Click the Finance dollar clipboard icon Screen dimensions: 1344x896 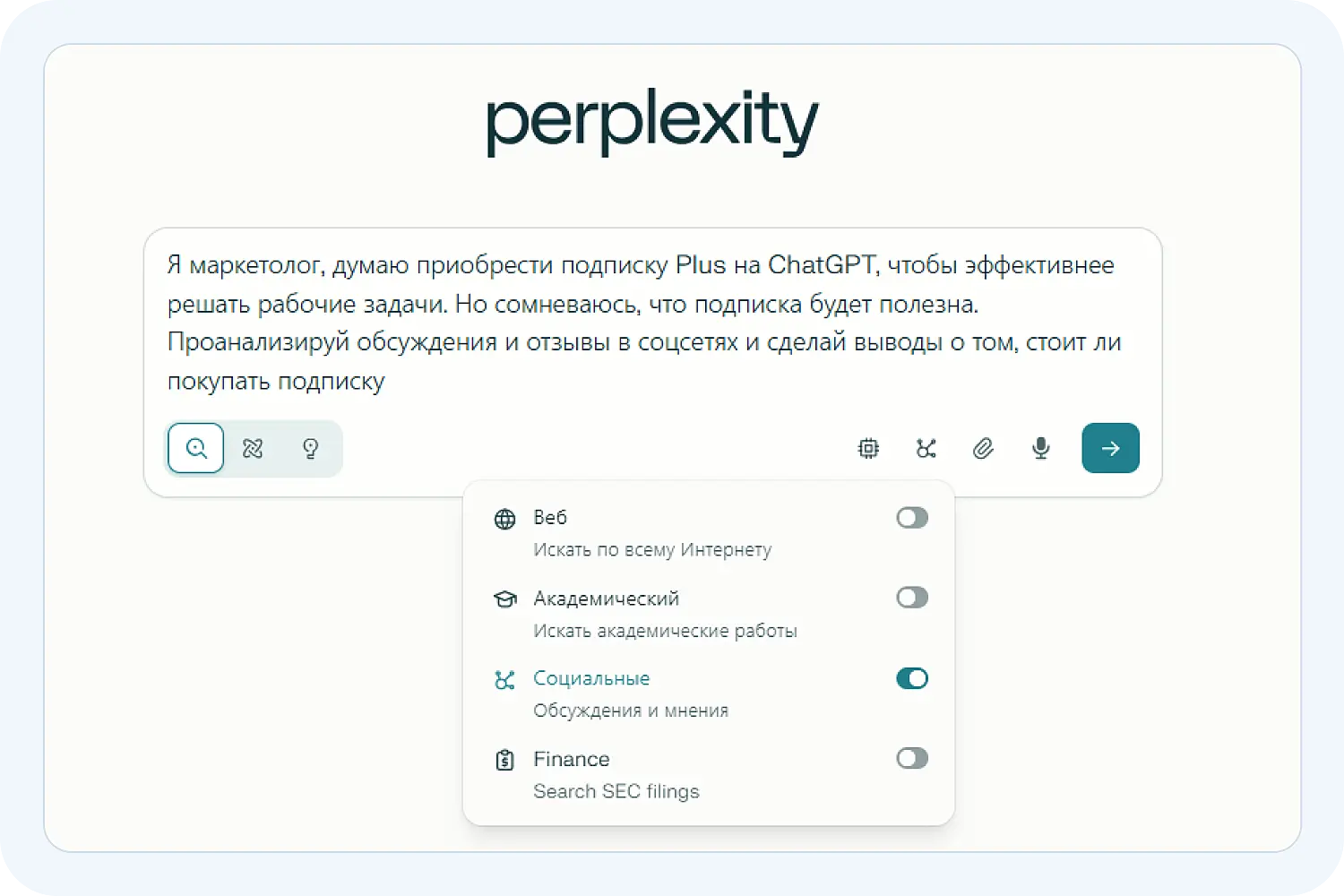pyautogui.click(x=506, y=759)
